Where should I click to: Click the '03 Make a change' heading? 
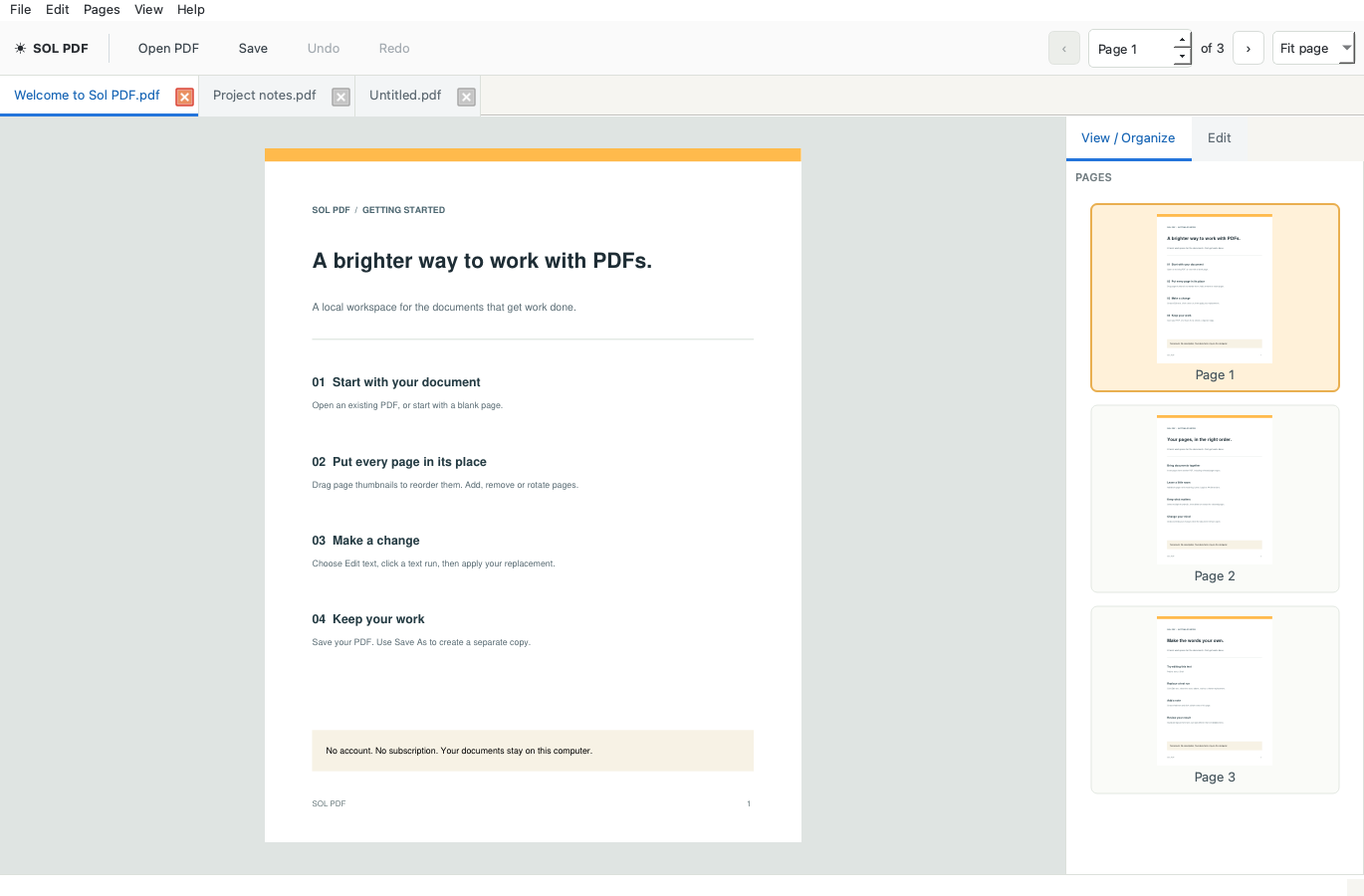365,541
